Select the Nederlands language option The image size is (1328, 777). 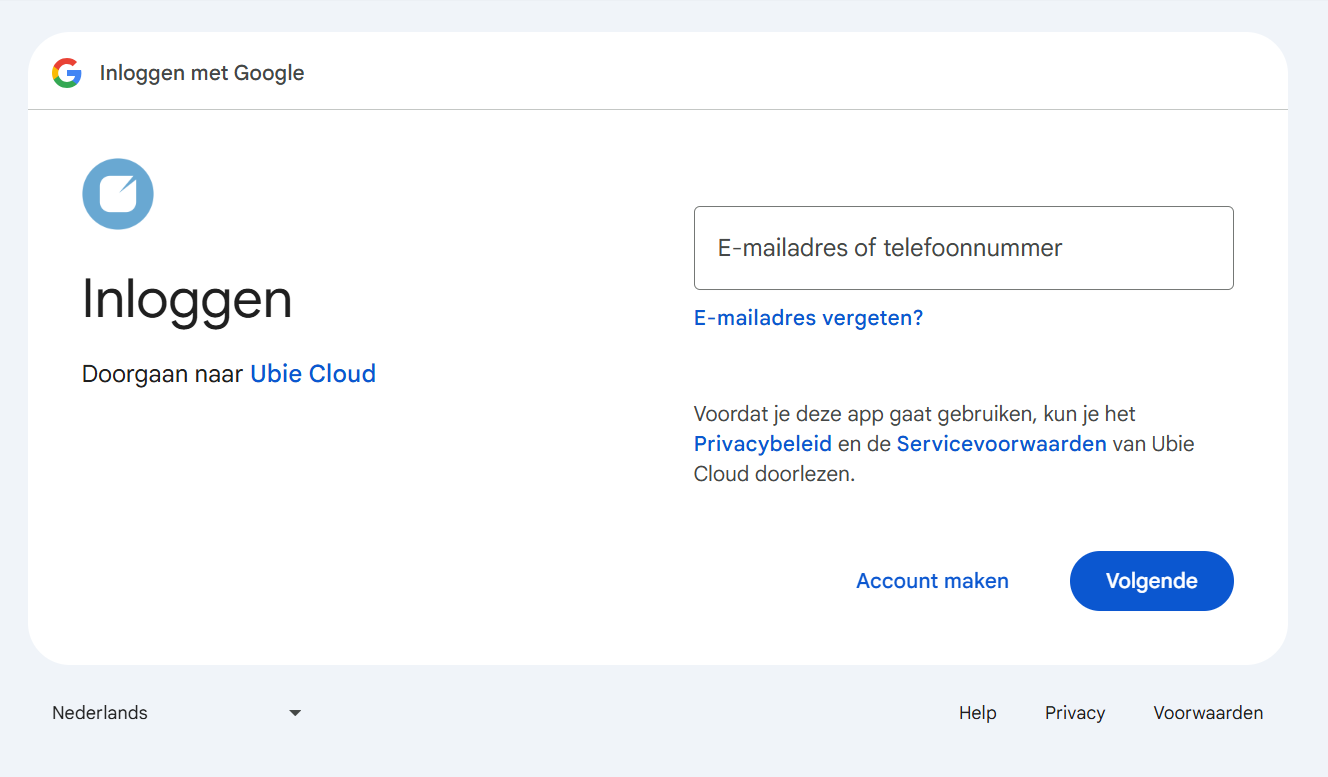point(100,712)
